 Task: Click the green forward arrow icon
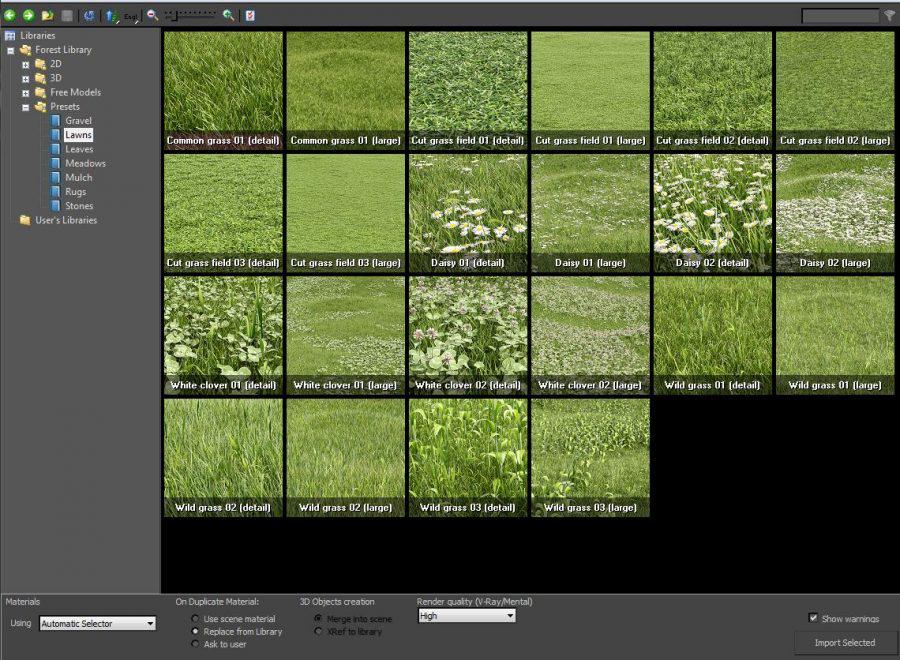pyautogui.click(x=28, y=15)
